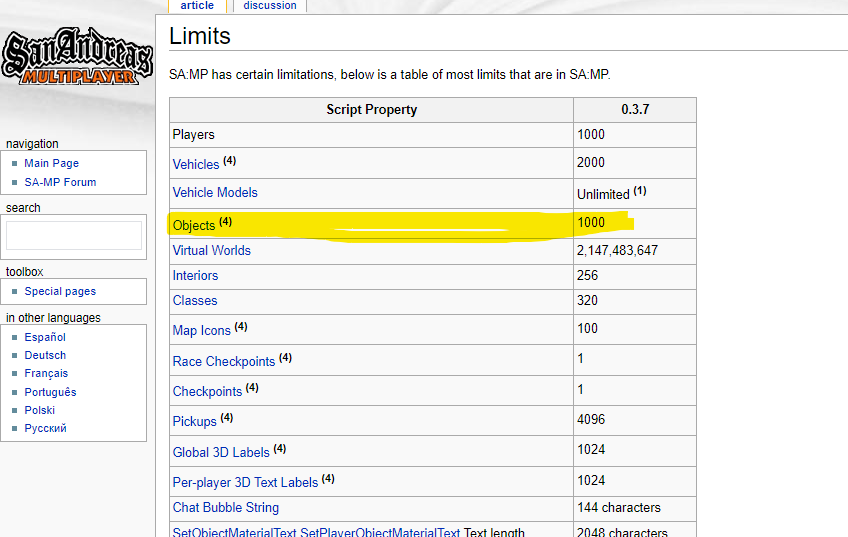848x537 pixels.
Task: Open the Pickups link
Action: pos(194,421)
